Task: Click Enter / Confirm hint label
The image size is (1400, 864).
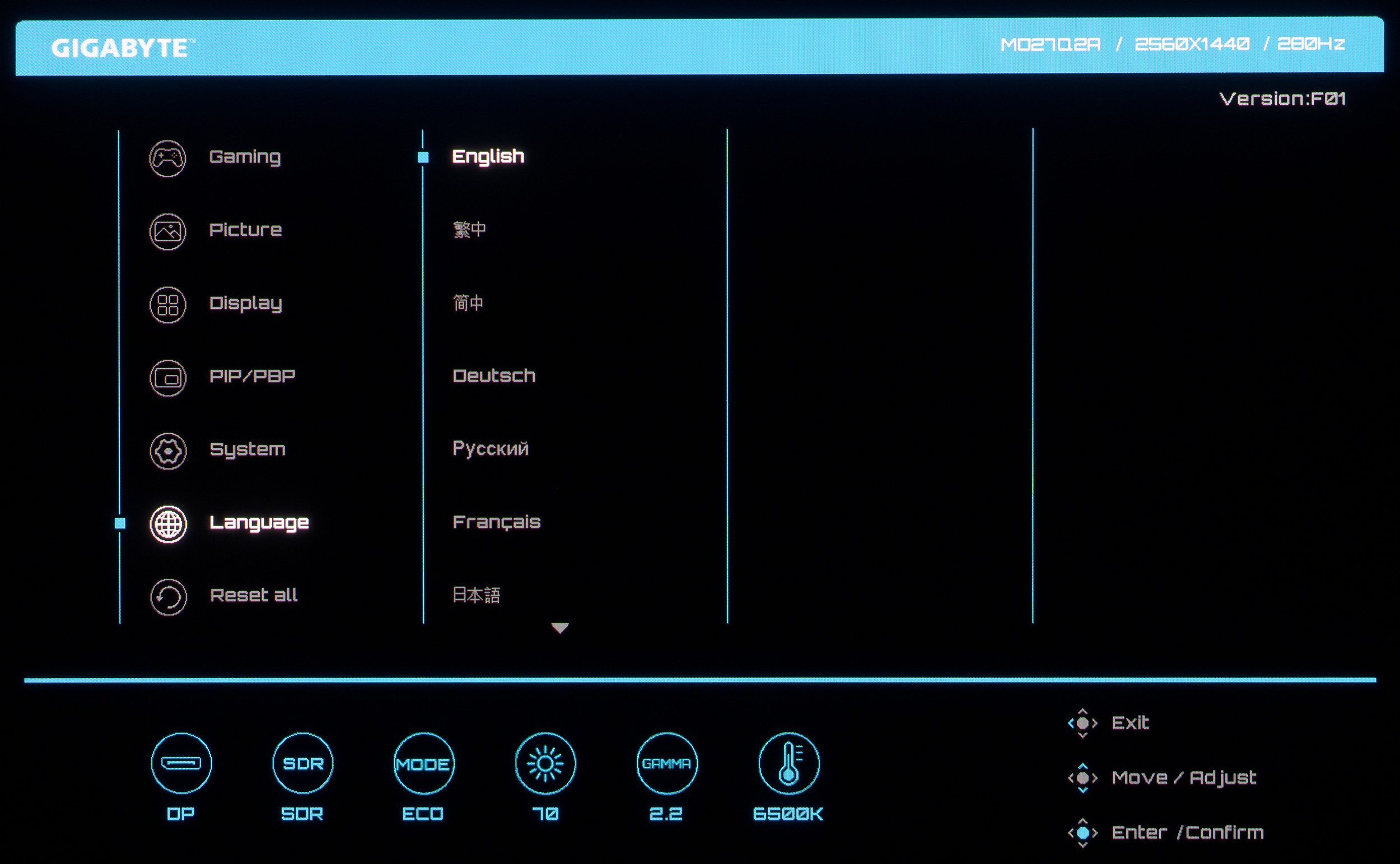Action: 1187,833
